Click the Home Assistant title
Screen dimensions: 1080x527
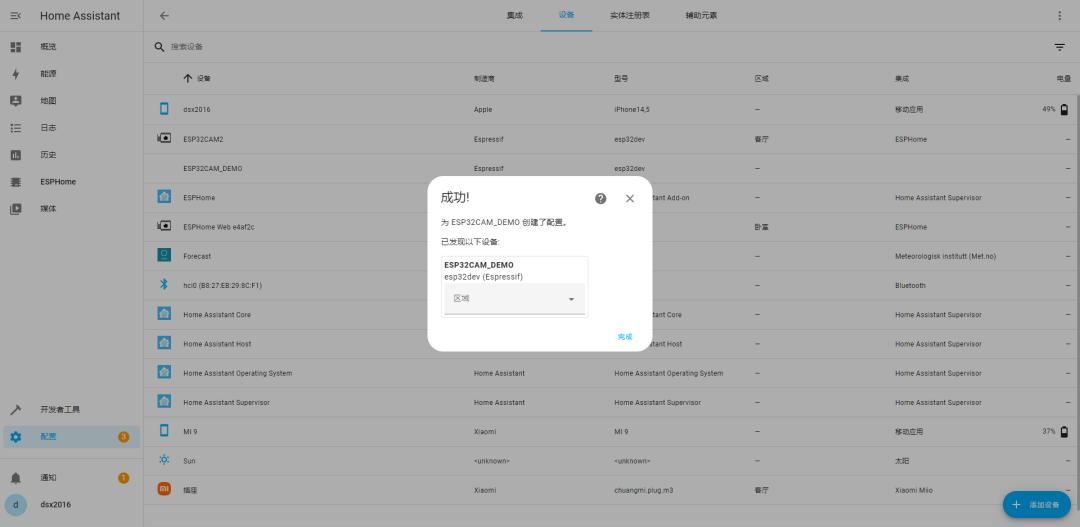[80, 16]
